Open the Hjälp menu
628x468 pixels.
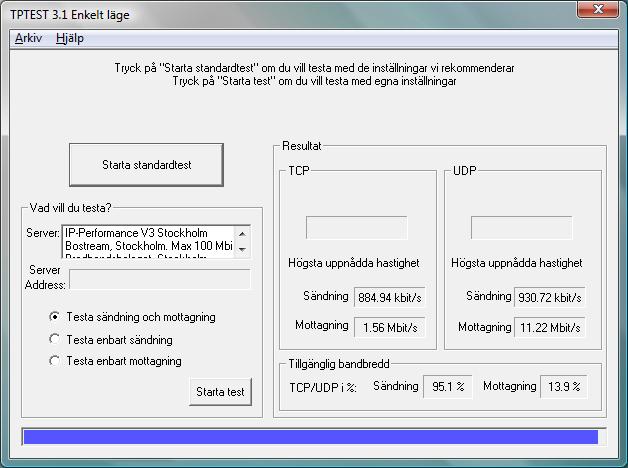[70, 38]
